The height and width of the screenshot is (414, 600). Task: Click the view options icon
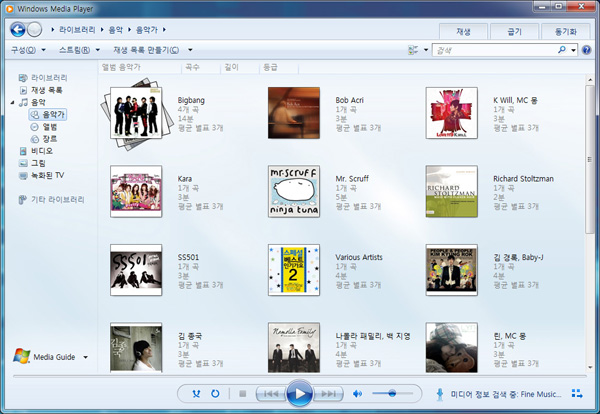tap(413, 50)
